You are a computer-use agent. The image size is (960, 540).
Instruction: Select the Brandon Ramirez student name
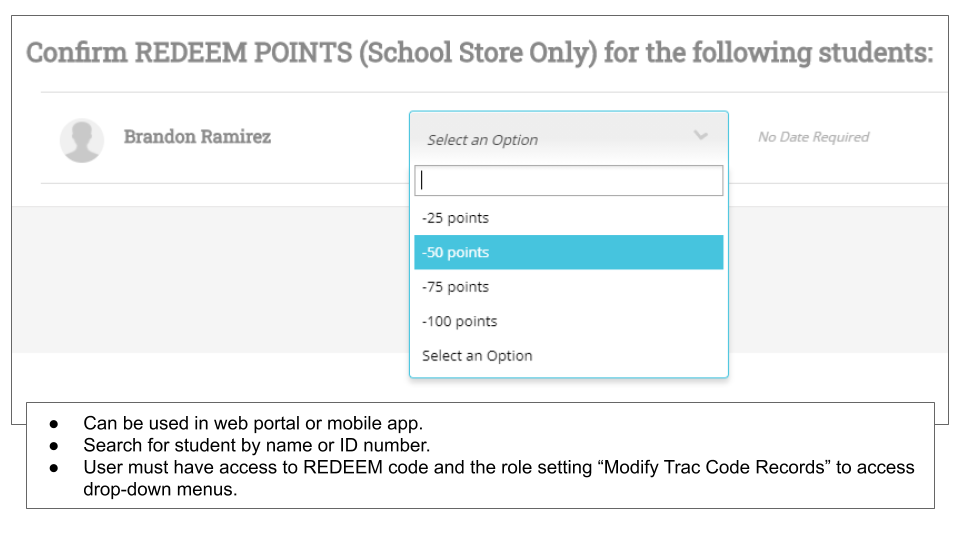tap(197, 137)
